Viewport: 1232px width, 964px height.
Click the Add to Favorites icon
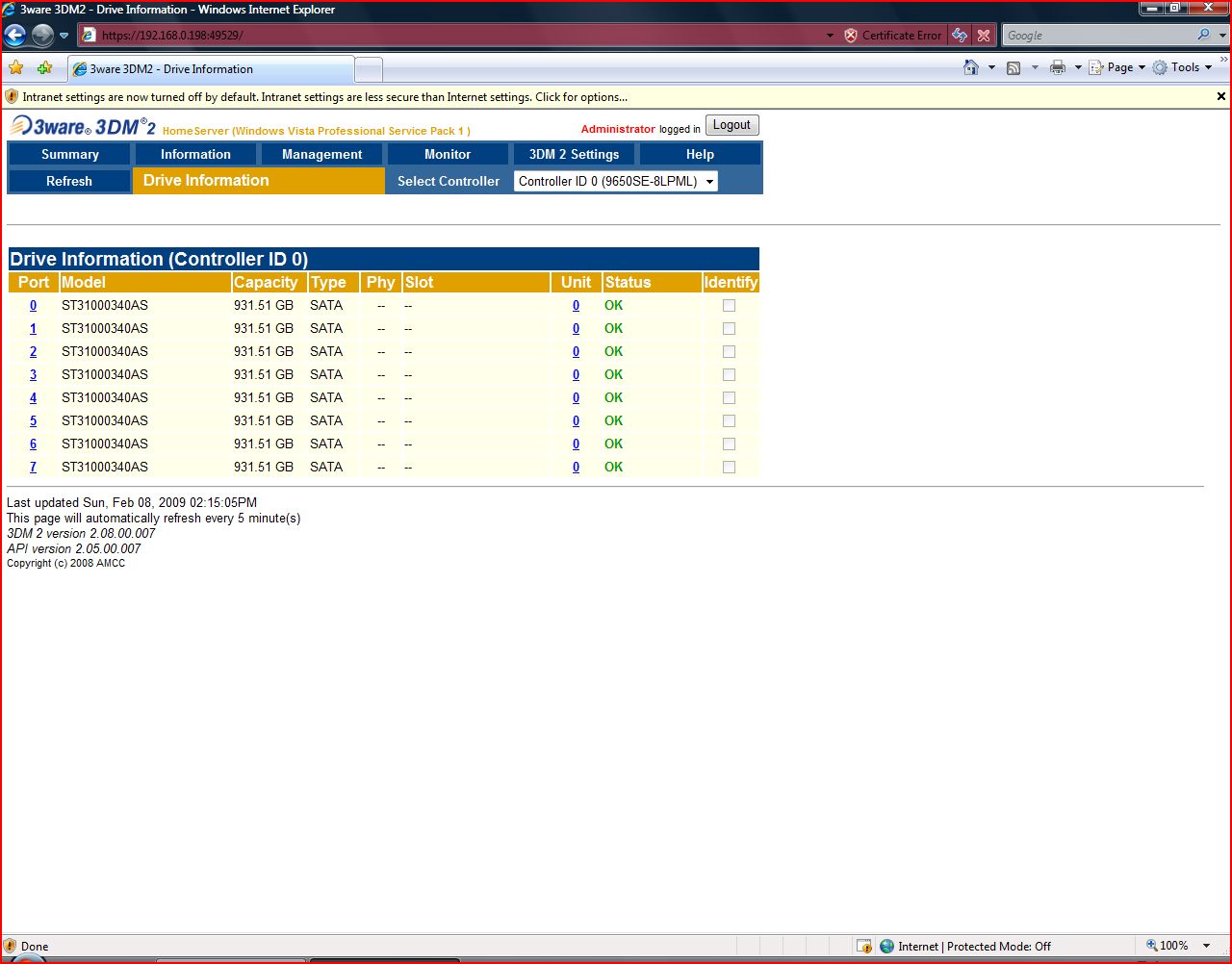(44, 68)
